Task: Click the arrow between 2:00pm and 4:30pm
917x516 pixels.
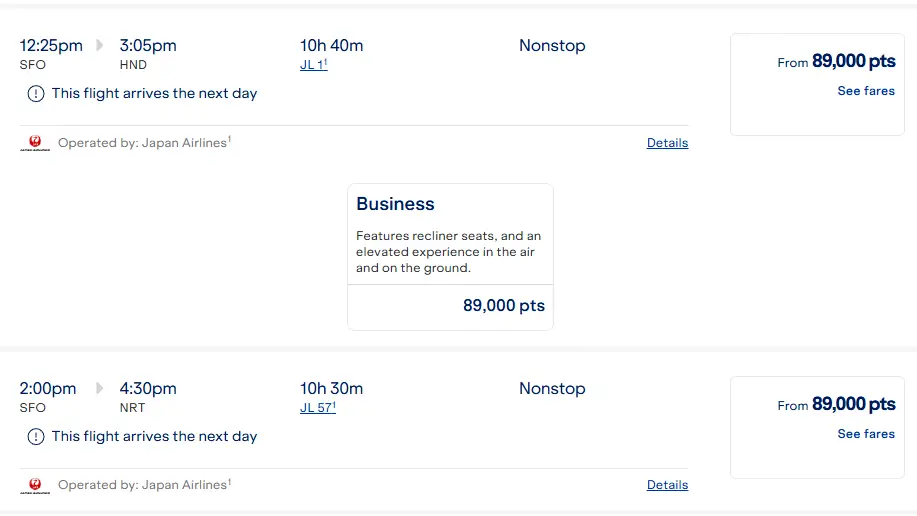Action: (99, 388)
